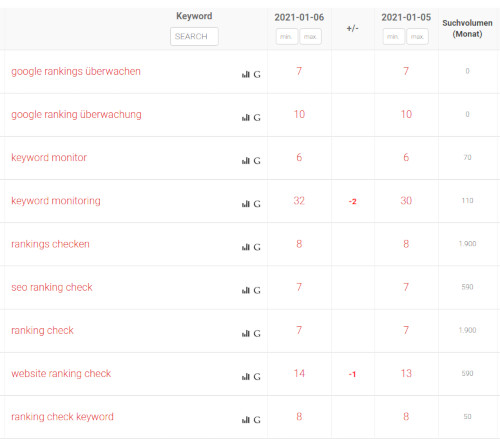Sort by the +/- column header
Image resolution: width=500 pixels, height=439 pixels.
click(352, 28)
